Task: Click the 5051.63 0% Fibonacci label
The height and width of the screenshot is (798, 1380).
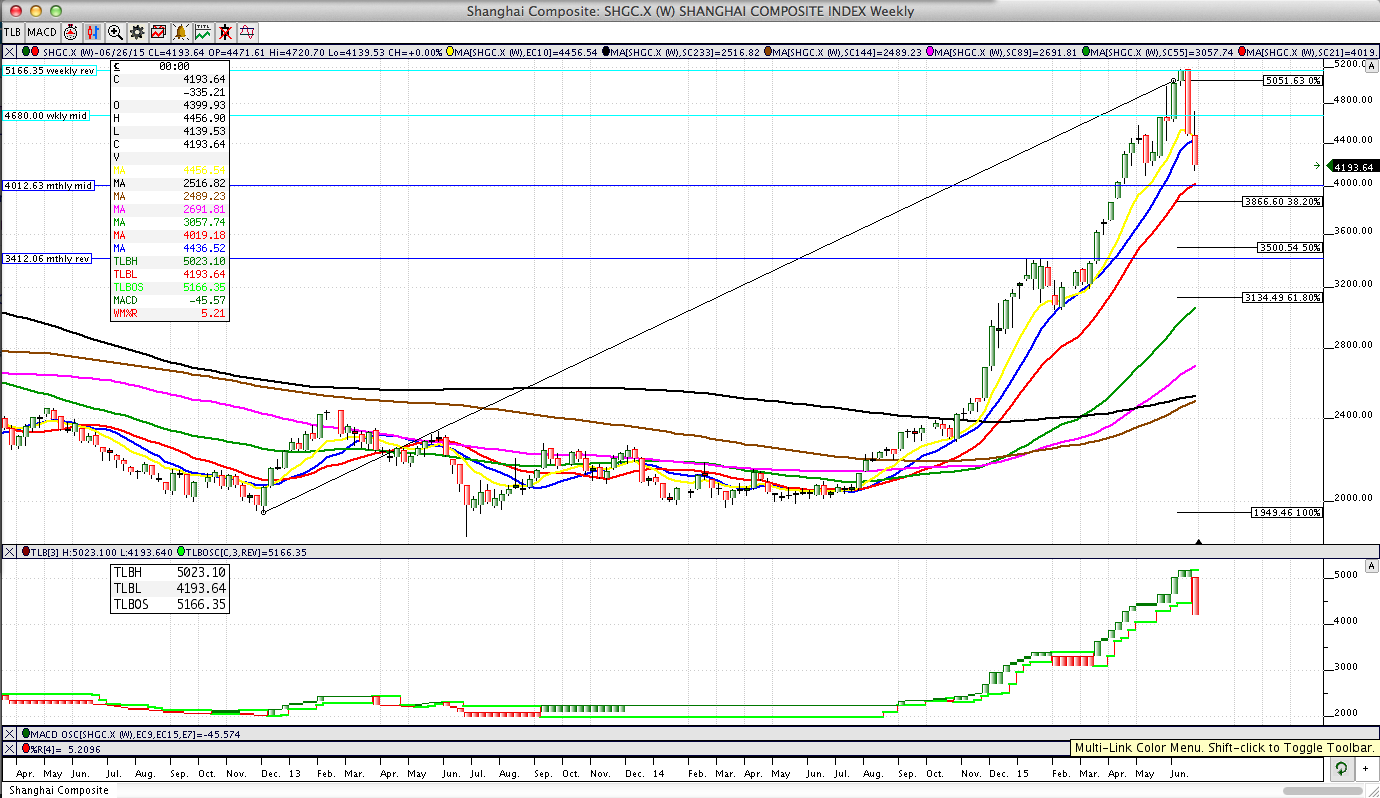Action: (1293, 81)
